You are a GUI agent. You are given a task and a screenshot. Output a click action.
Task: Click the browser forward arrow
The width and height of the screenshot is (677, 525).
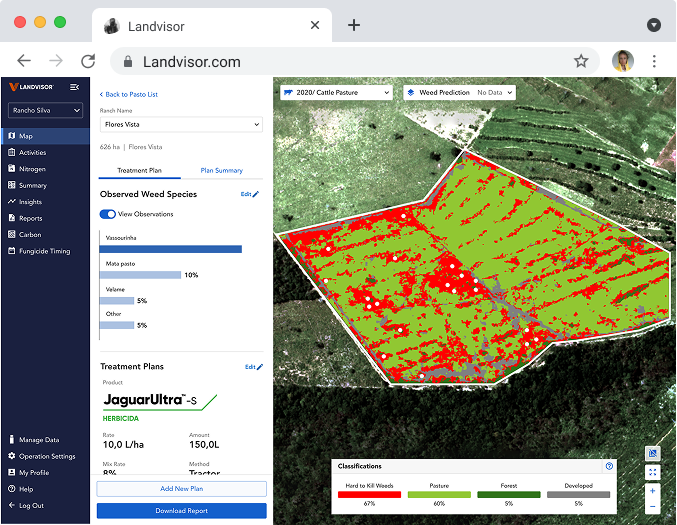(56, 61)
